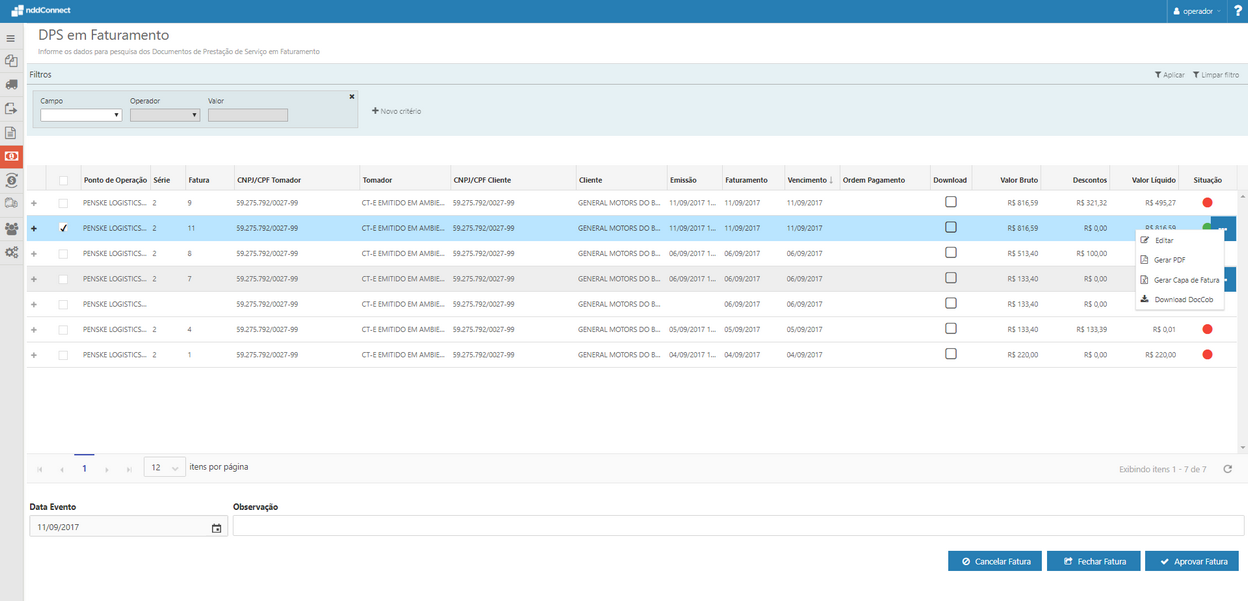The image size is (1248, 601).
Task: Click into the Observação text field
Action: 738,526
